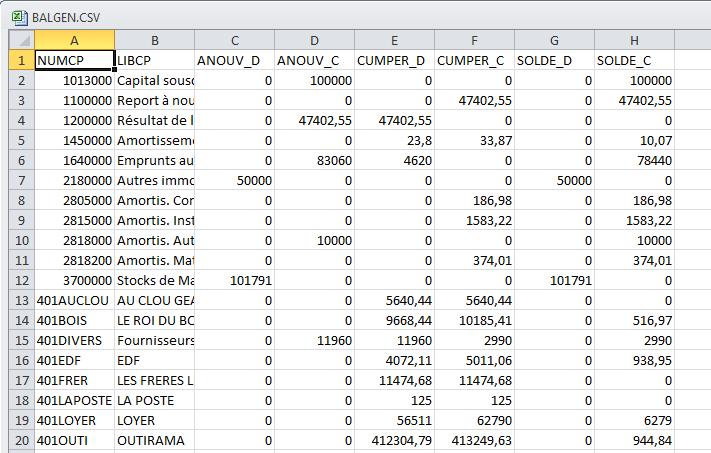Click the OUTIRAMA cell
711x453 pixels.
[x=155, y=440]
